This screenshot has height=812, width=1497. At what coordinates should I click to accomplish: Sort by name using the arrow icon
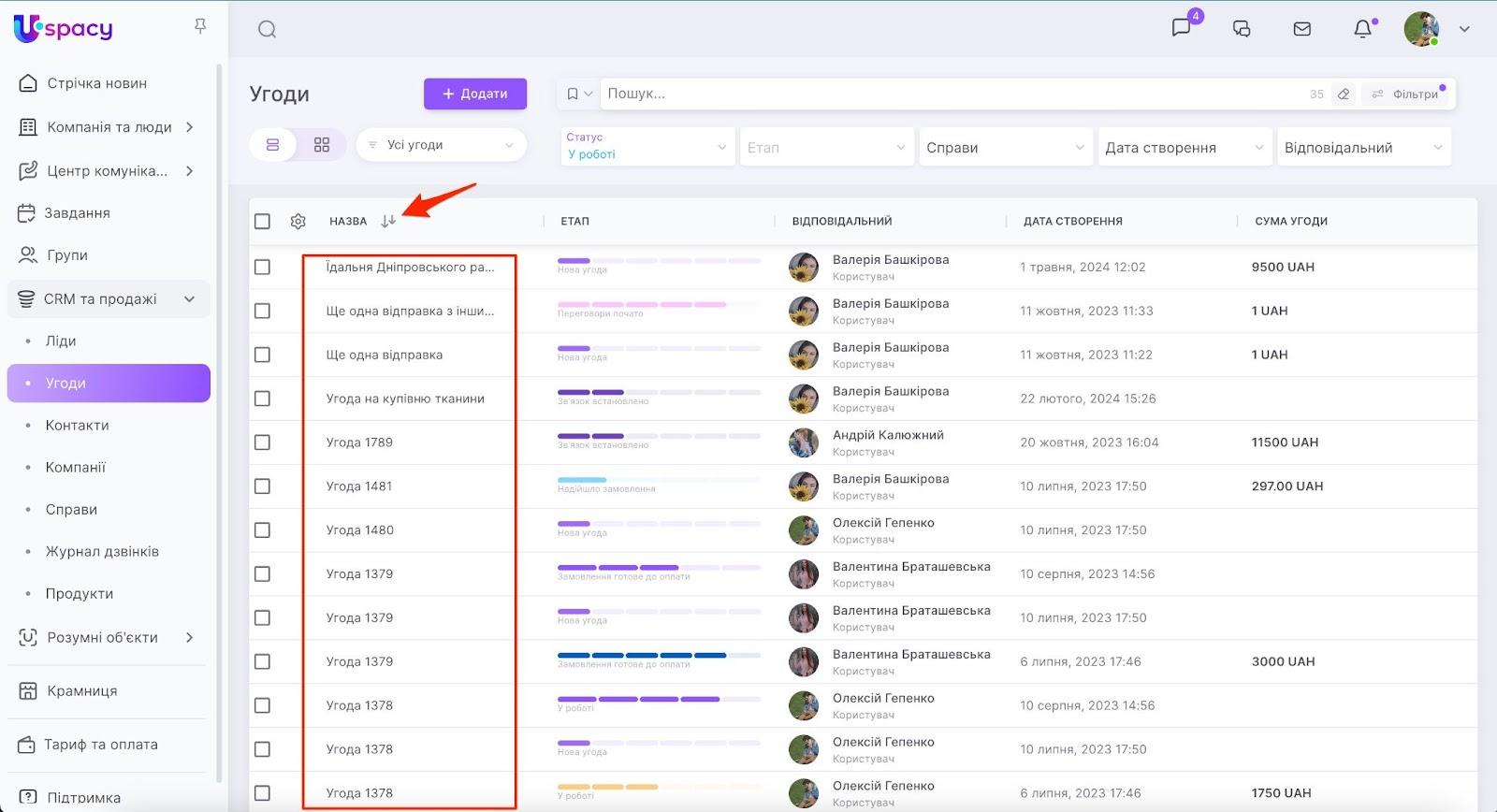388,222
